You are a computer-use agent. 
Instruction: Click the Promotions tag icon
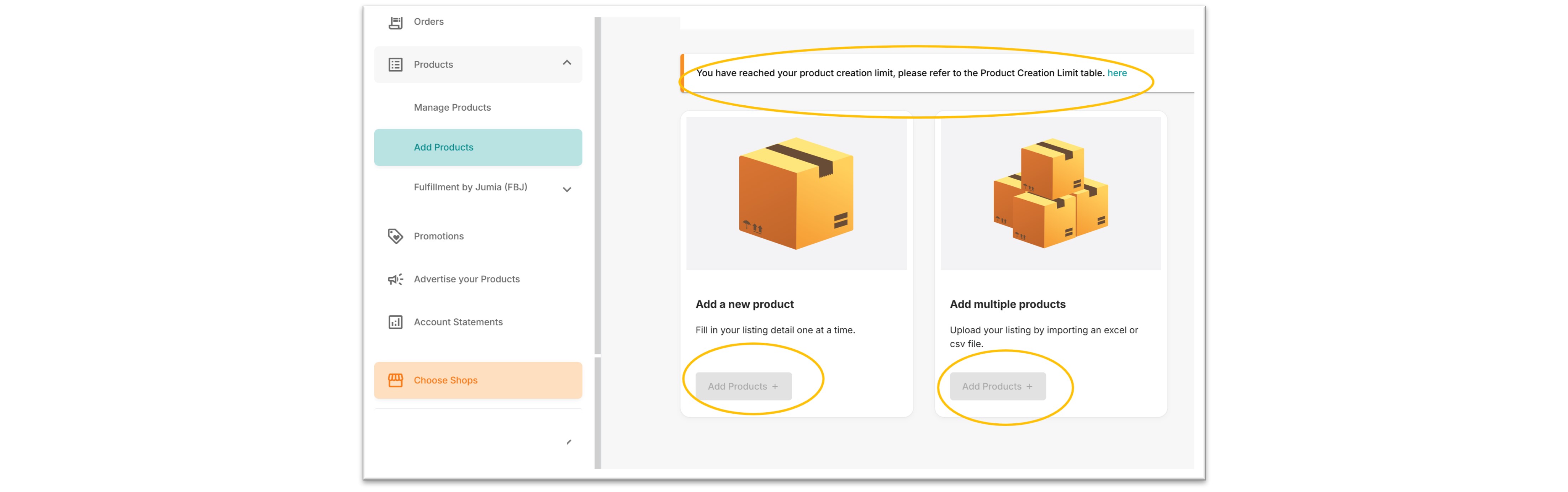(x=395, y=236)
